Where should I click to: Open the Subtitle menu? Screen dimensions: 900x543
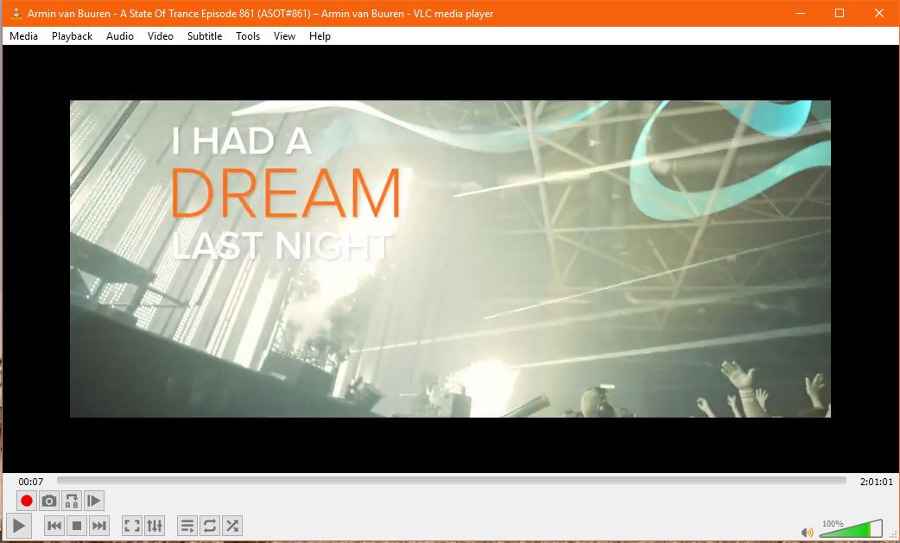click(x=204, y=36)
